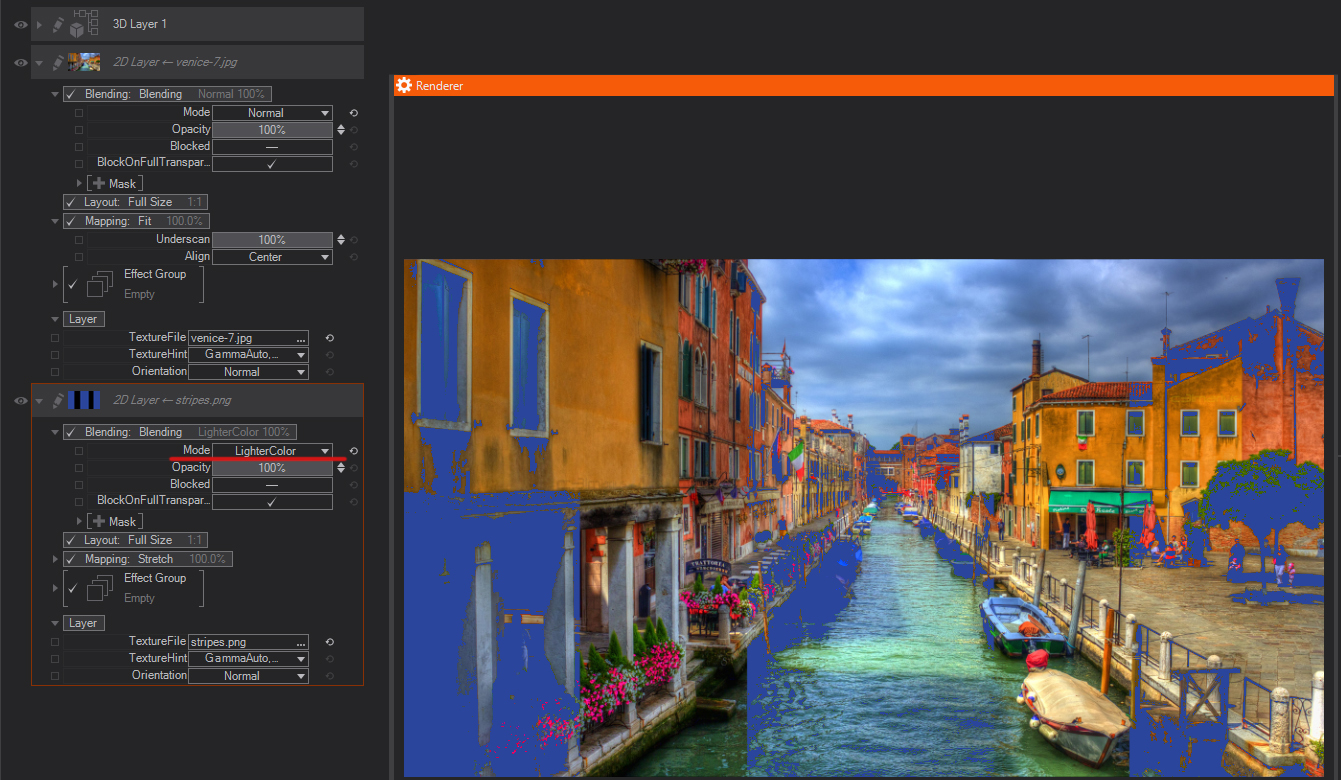Disable the Mapping: Fit checkbox
Image resolution: width=1341 pixels, height=780 pixels.
pos(71,221)
